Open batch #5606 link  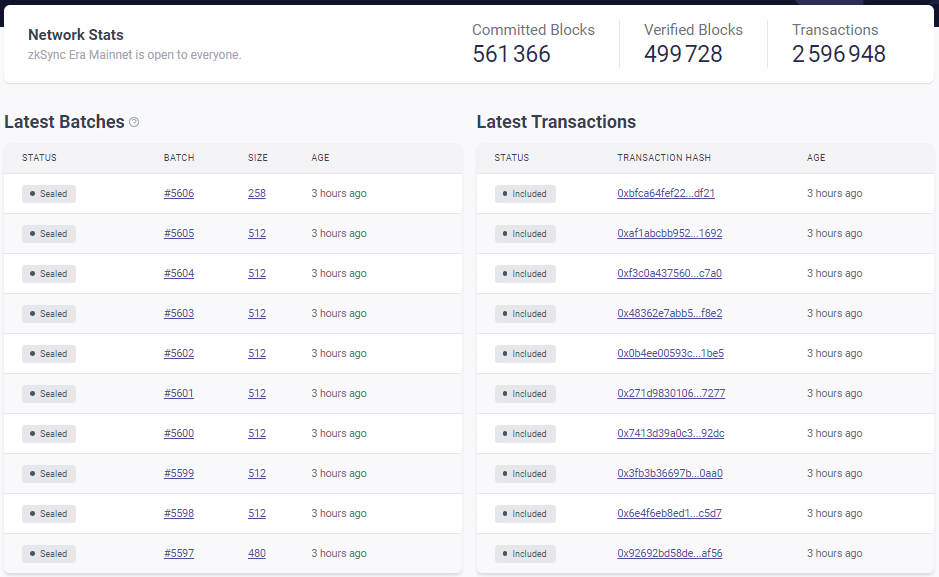(x=179, y=193)
